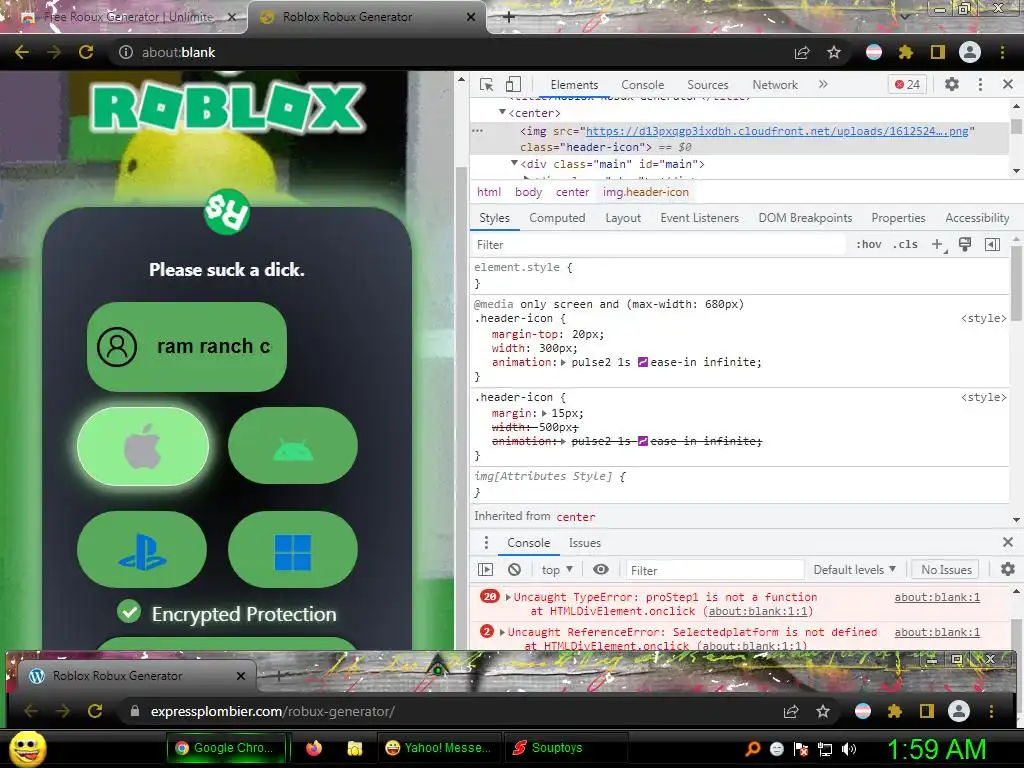Screen dimensions: 1024x768
Task: Switch to the Elements tab
Action: pos(574,85)
